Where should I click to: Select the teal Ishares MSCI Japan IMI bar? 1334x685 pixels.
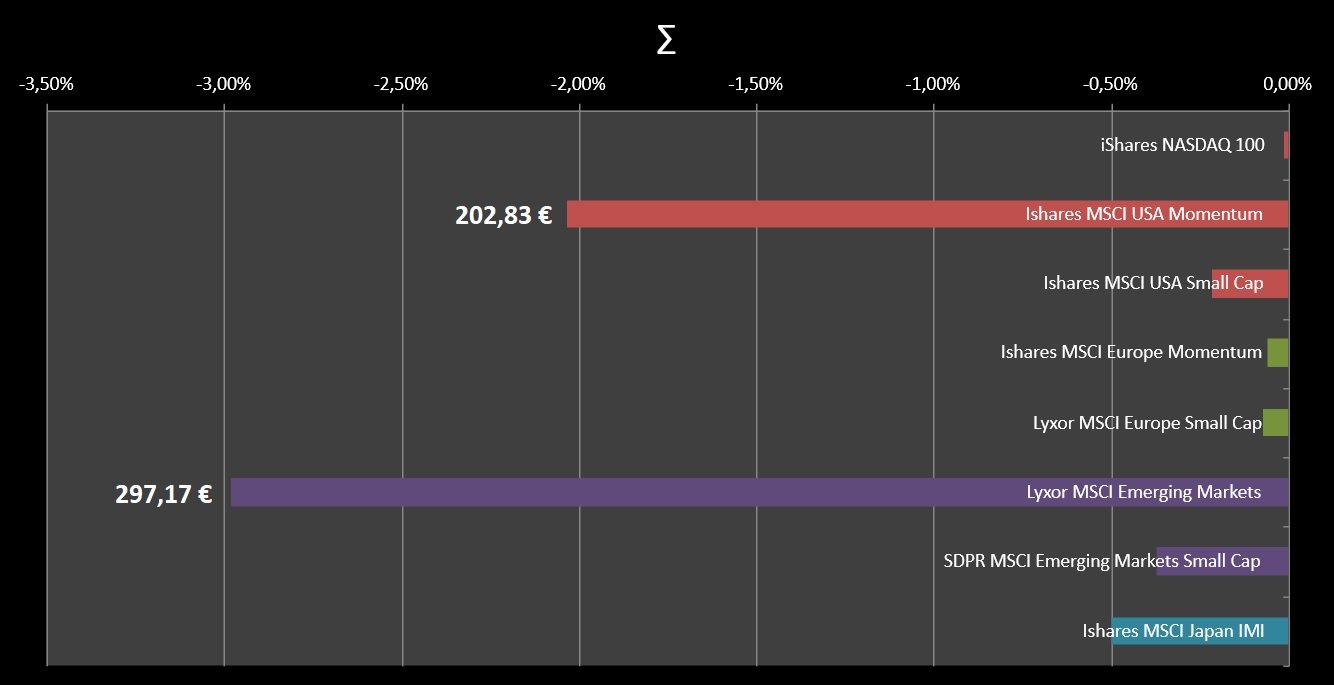coord(1200,631)
